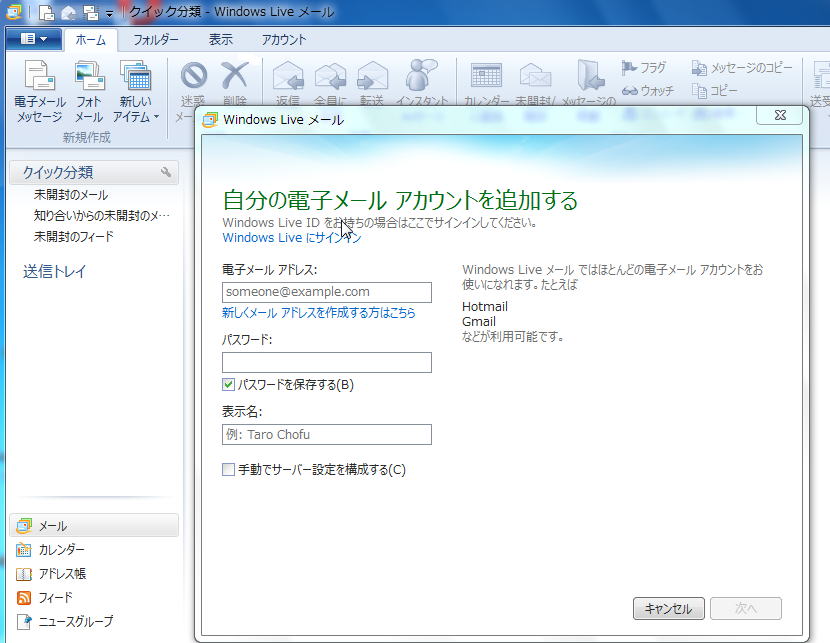Select 未開封のフィード quick view

[74, 237]
